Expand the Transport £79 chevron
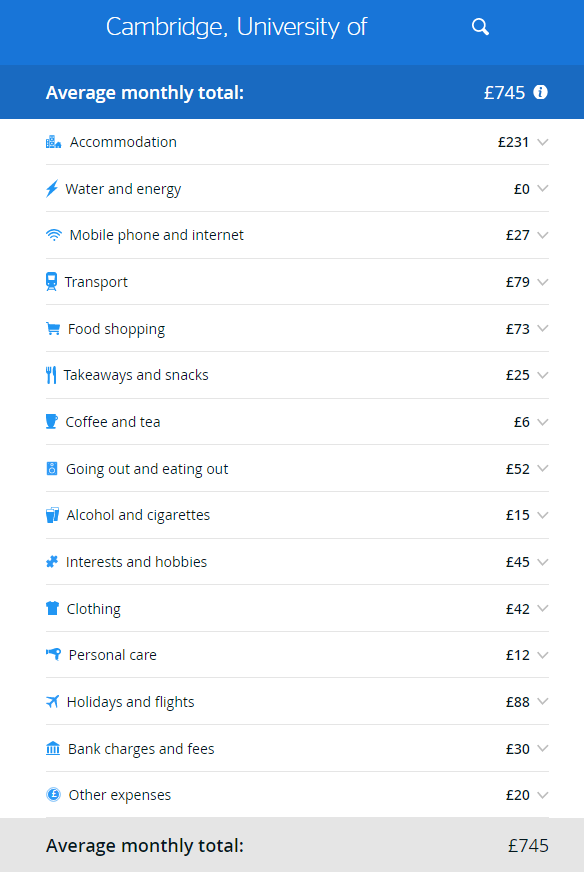 (x=543, y=282)
